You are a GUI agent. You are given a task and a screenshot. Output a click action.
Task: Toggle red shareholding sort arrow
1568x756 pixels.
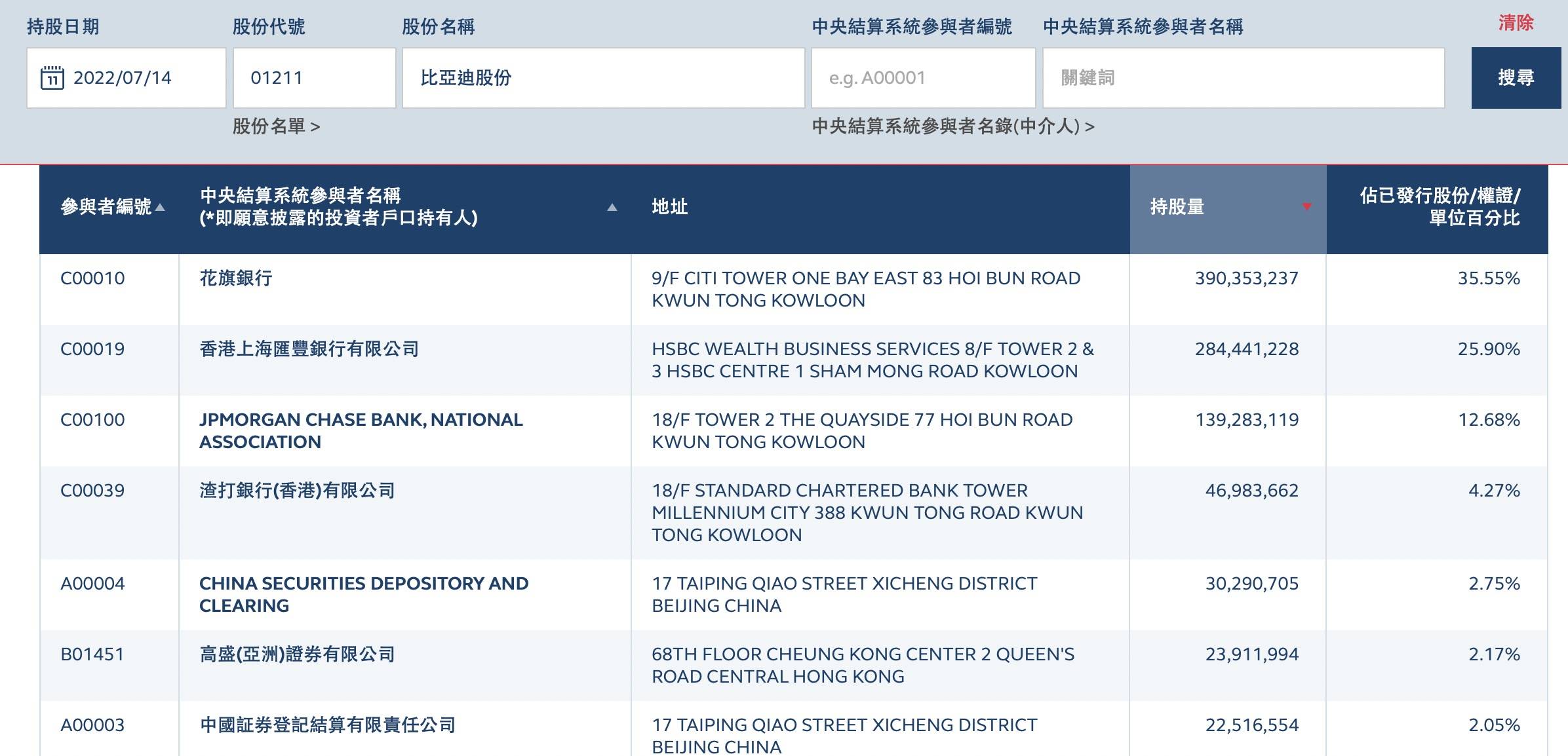[1306, 207]
